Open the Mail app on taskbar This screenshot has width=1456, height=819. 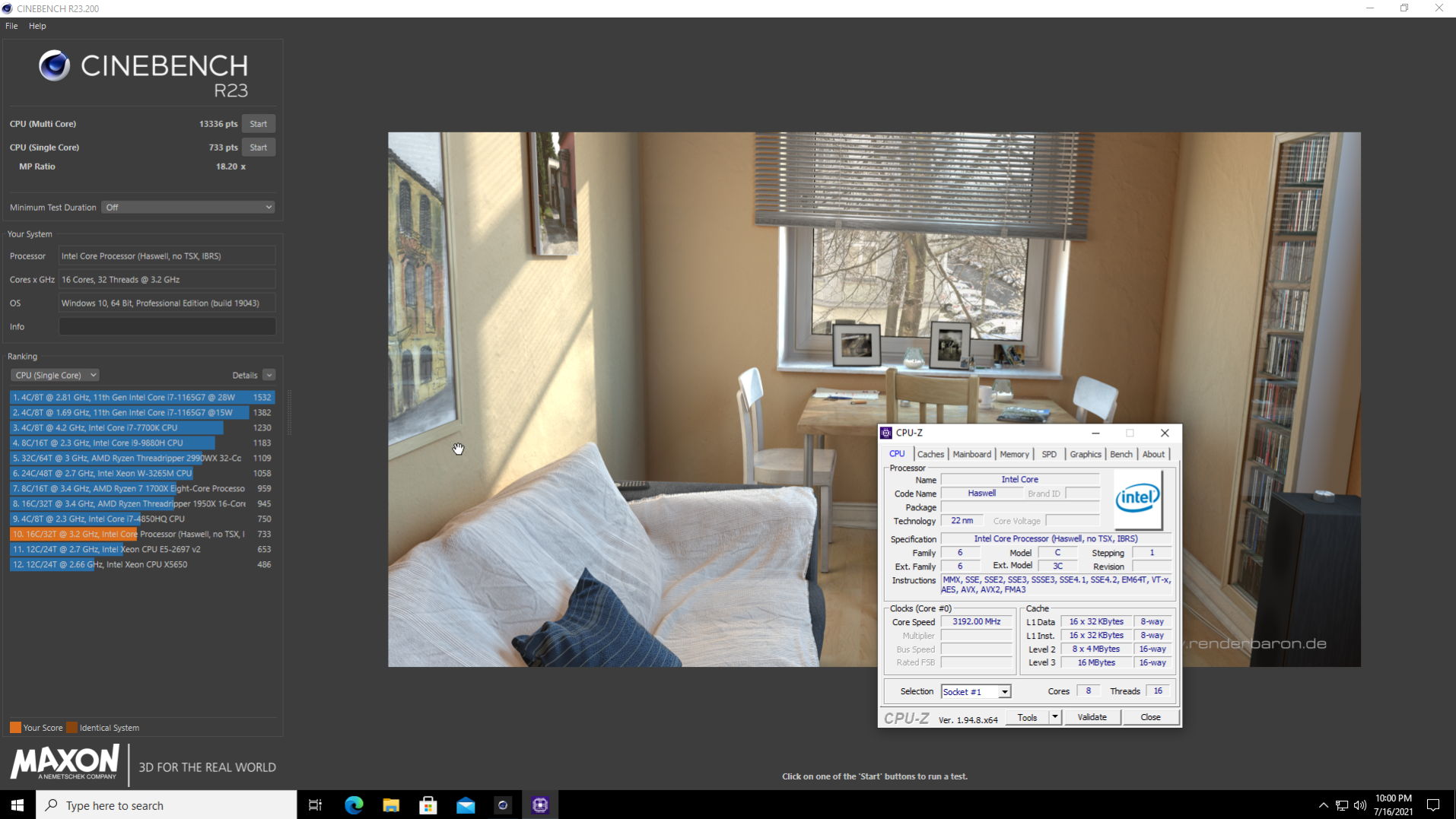(466, 805)
